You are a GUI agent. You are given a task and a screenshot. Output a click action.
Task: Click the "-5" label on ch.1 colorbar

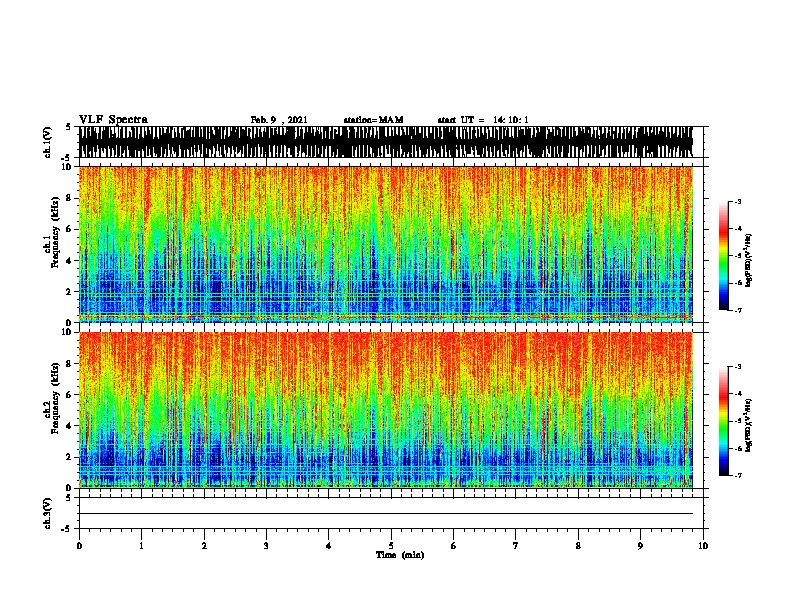click(738, 256)
